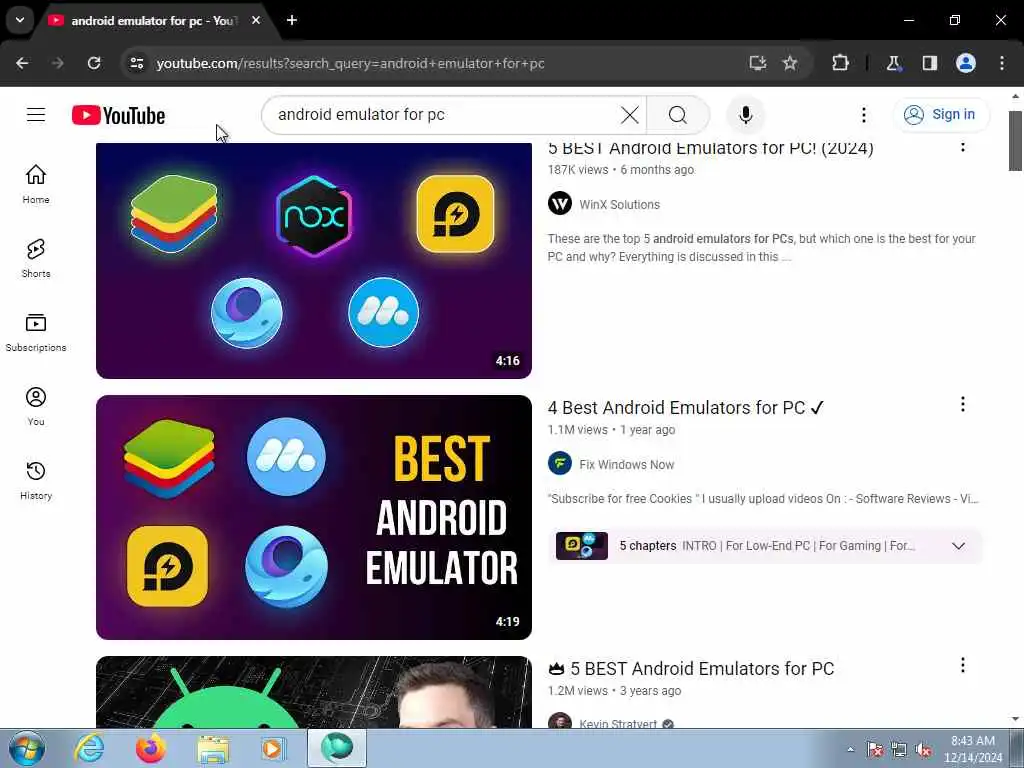
Task: Open a new browser tab
Action: click(292, 20)
